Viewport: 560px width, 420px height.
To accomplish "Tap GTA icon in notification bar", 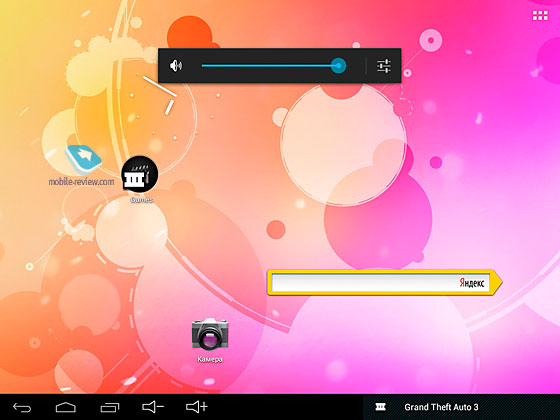I will [381, 407].
